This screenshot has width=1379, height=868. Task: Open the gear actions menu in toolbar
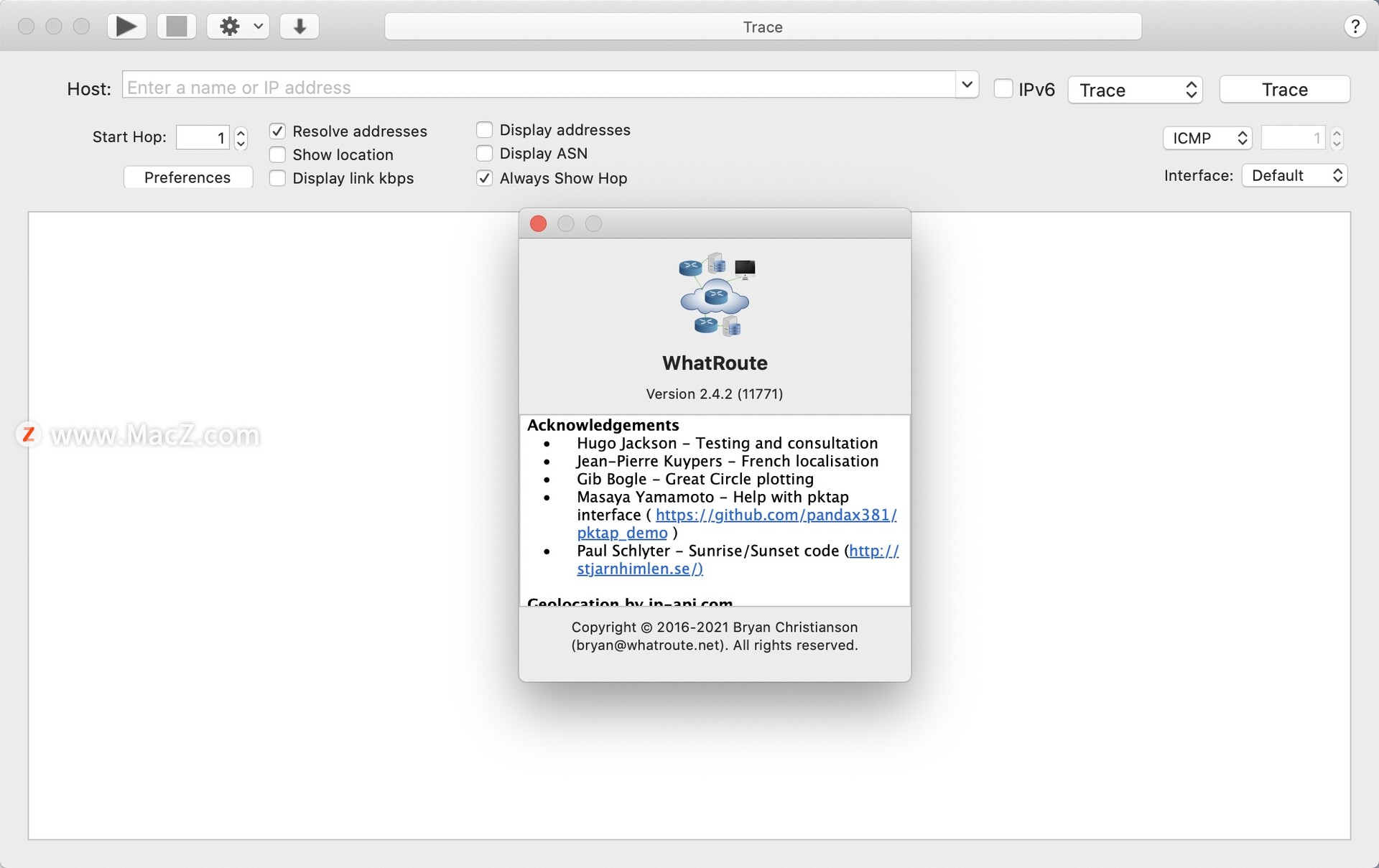coord(238,27)
